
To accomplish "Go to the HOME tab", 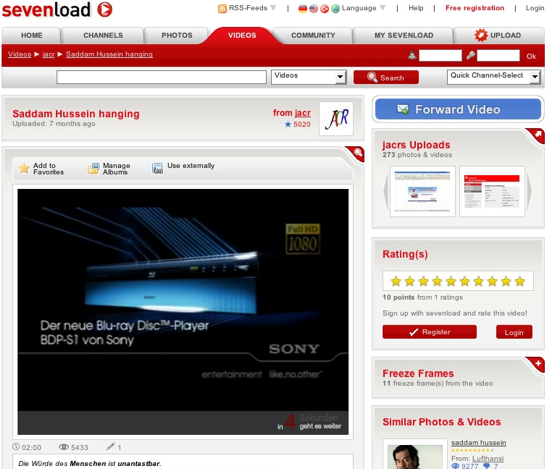I will [x=32, y=35].
